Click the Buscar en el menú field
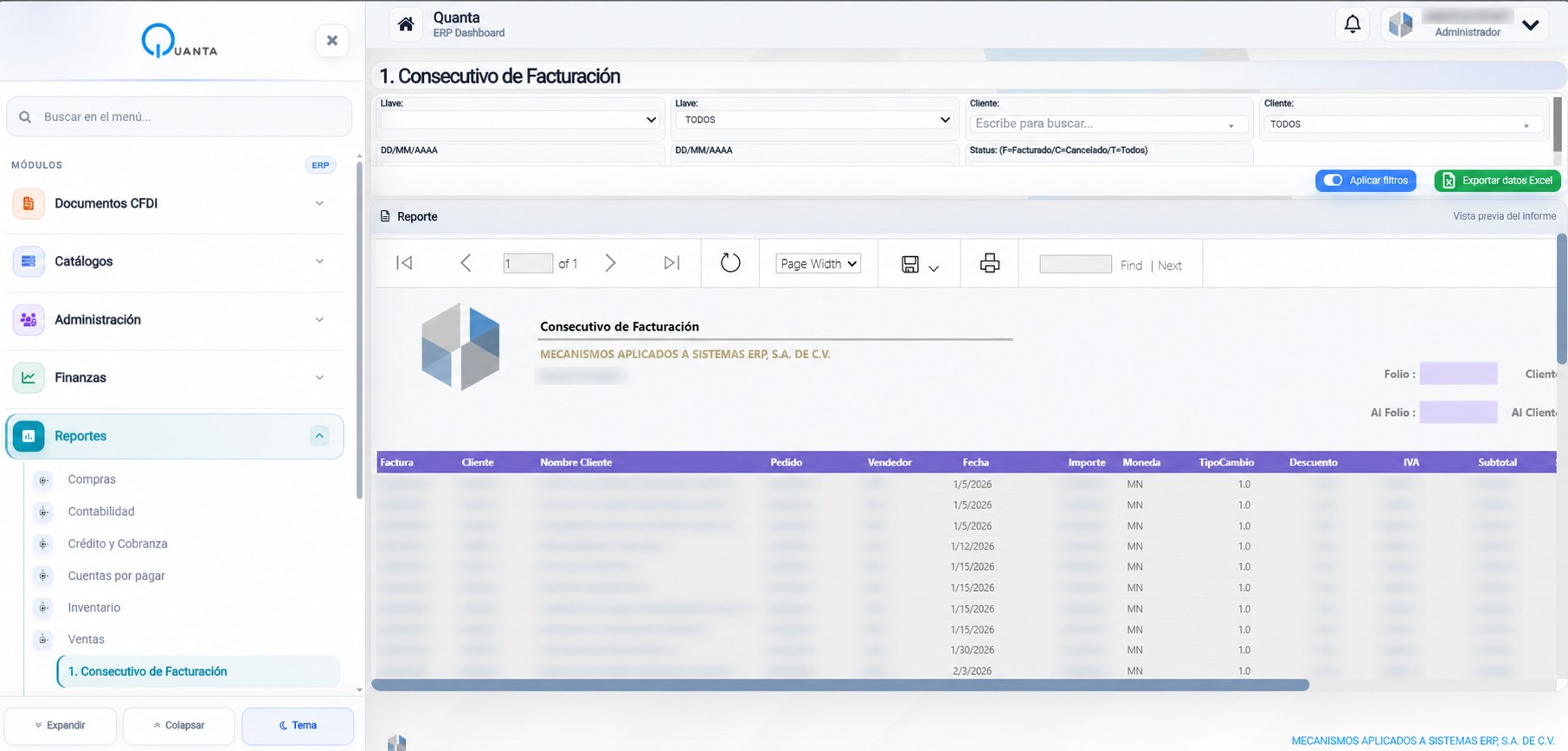 [x=179, y=117]
